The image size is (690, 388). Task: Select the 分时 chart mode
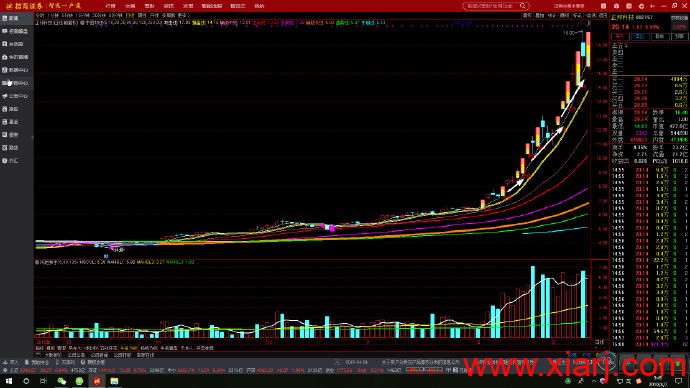pos(40,15)
